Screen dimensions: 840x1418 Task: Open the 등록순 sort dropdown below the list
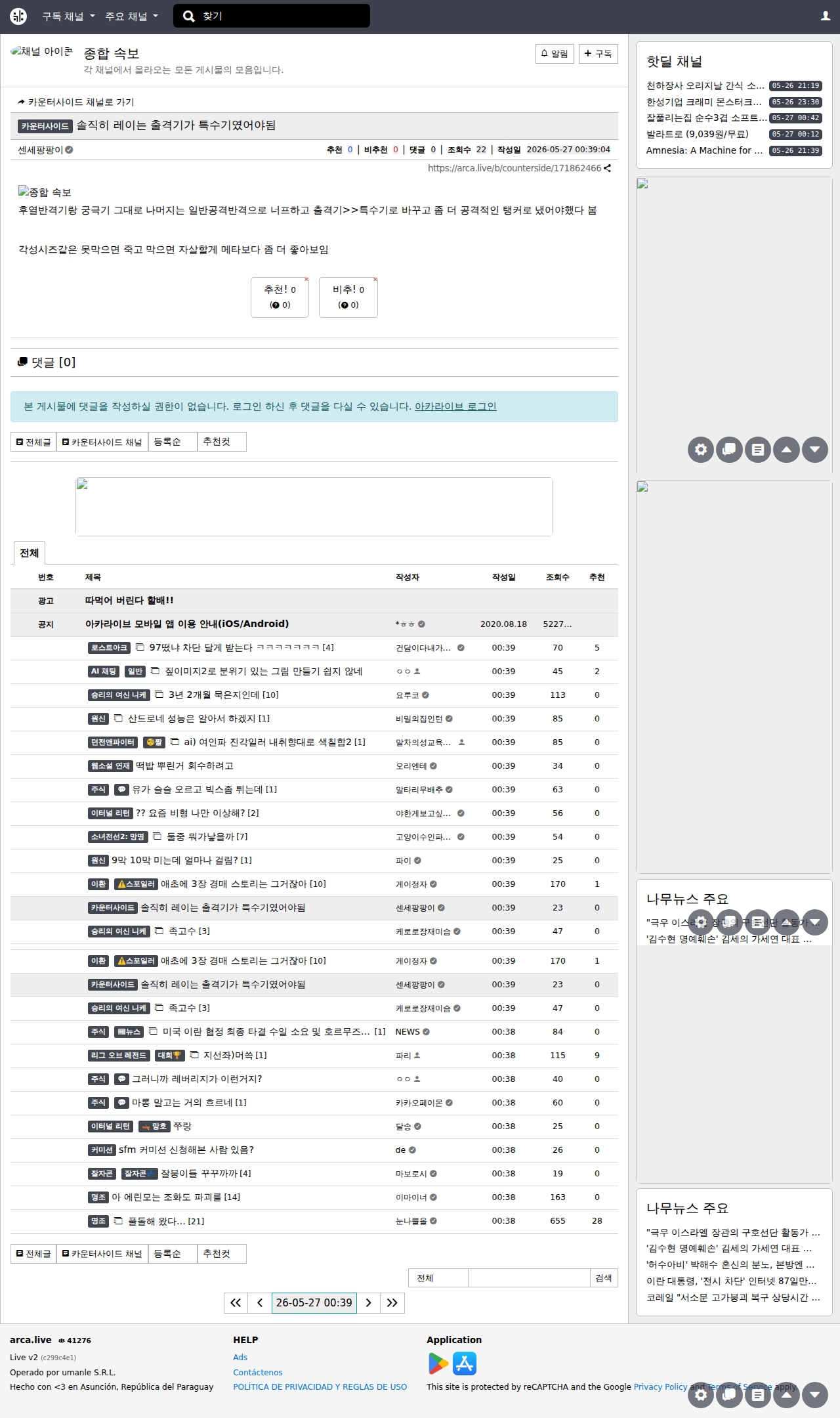click(x=173, y=1253)
